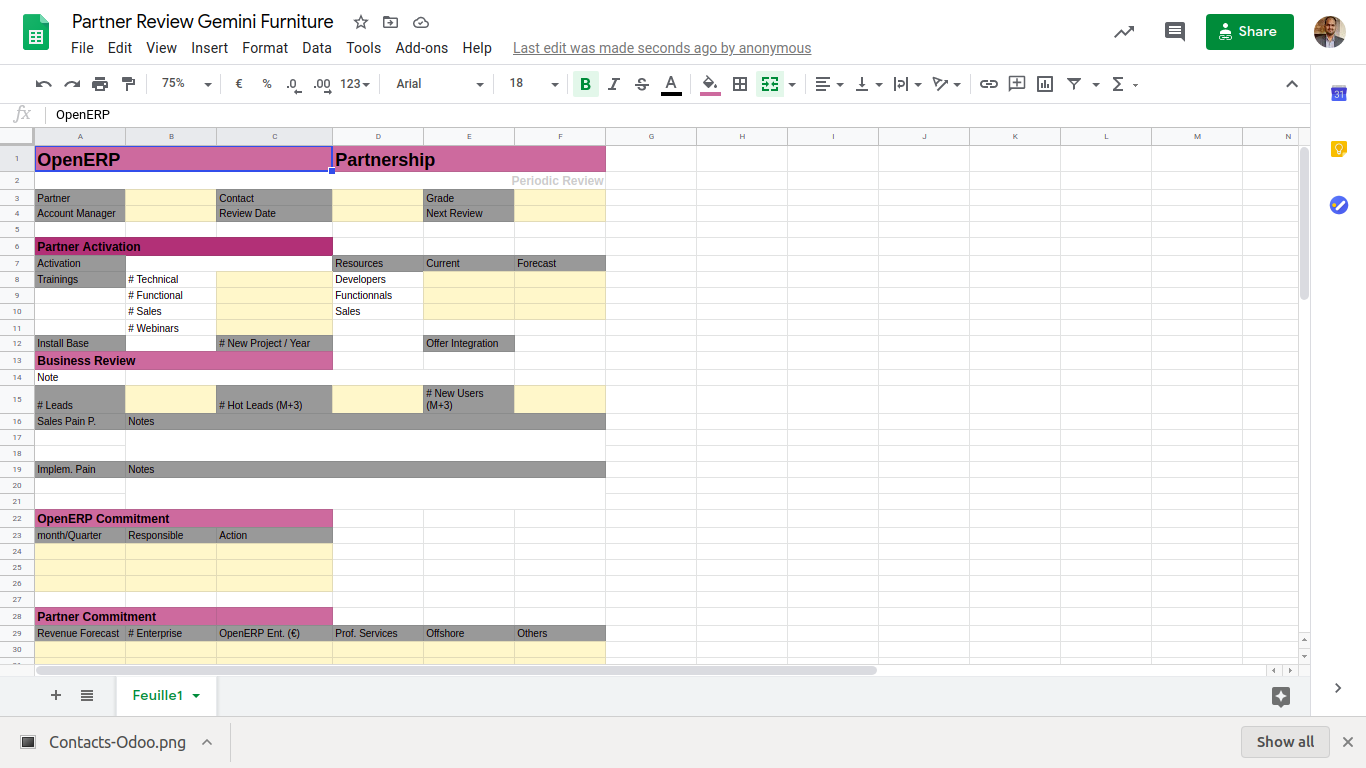Go to Sheets home via logo
1366x768 pixels.
[x=36, y=32]
